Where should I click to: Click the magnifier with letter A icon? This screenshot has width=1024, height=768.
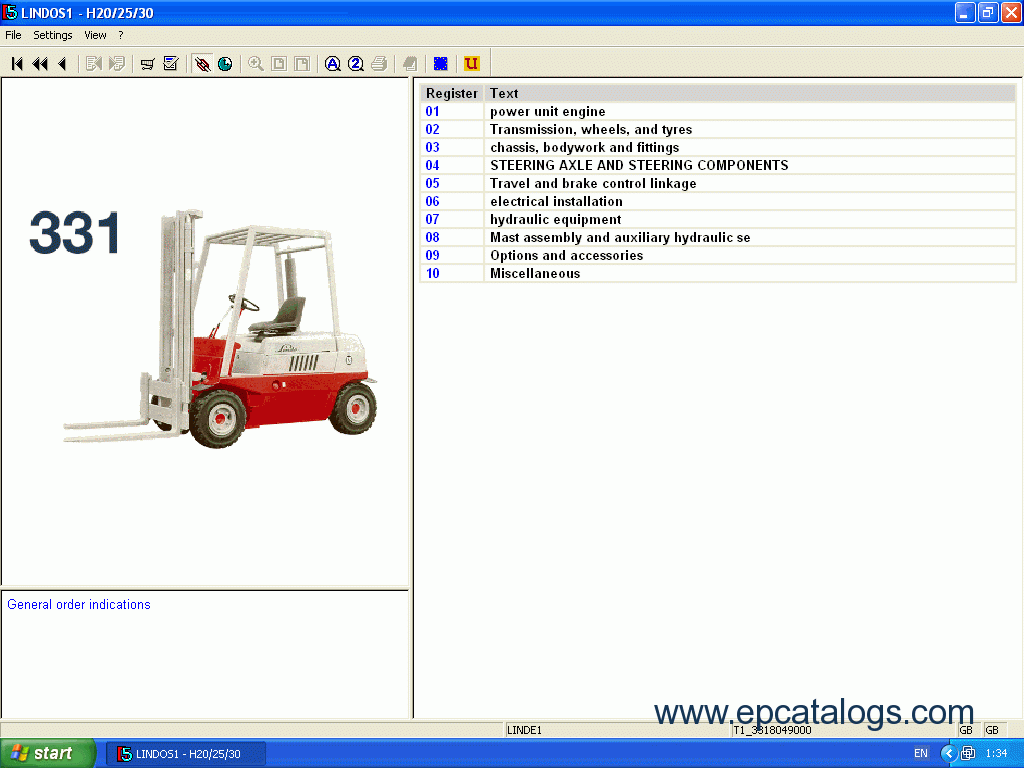click(x=332, y=63)
